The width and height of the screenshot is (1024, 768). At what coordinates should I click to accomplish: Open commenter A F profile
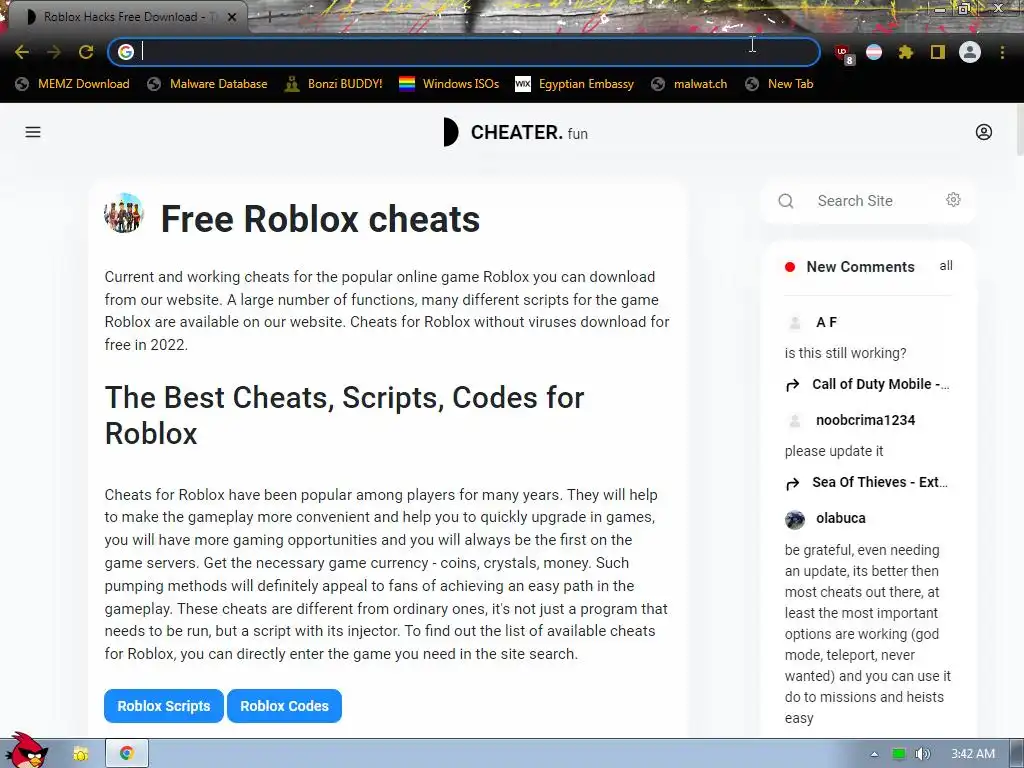pos(826,322)
